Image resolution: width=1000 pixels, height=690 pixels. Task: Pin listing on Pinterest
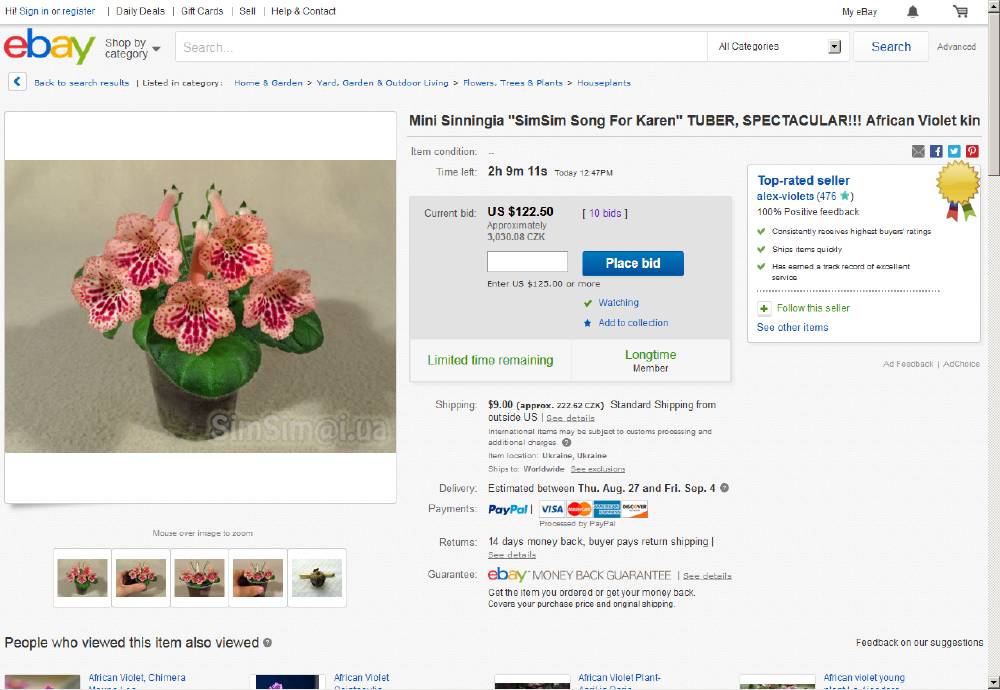point(972,151)
